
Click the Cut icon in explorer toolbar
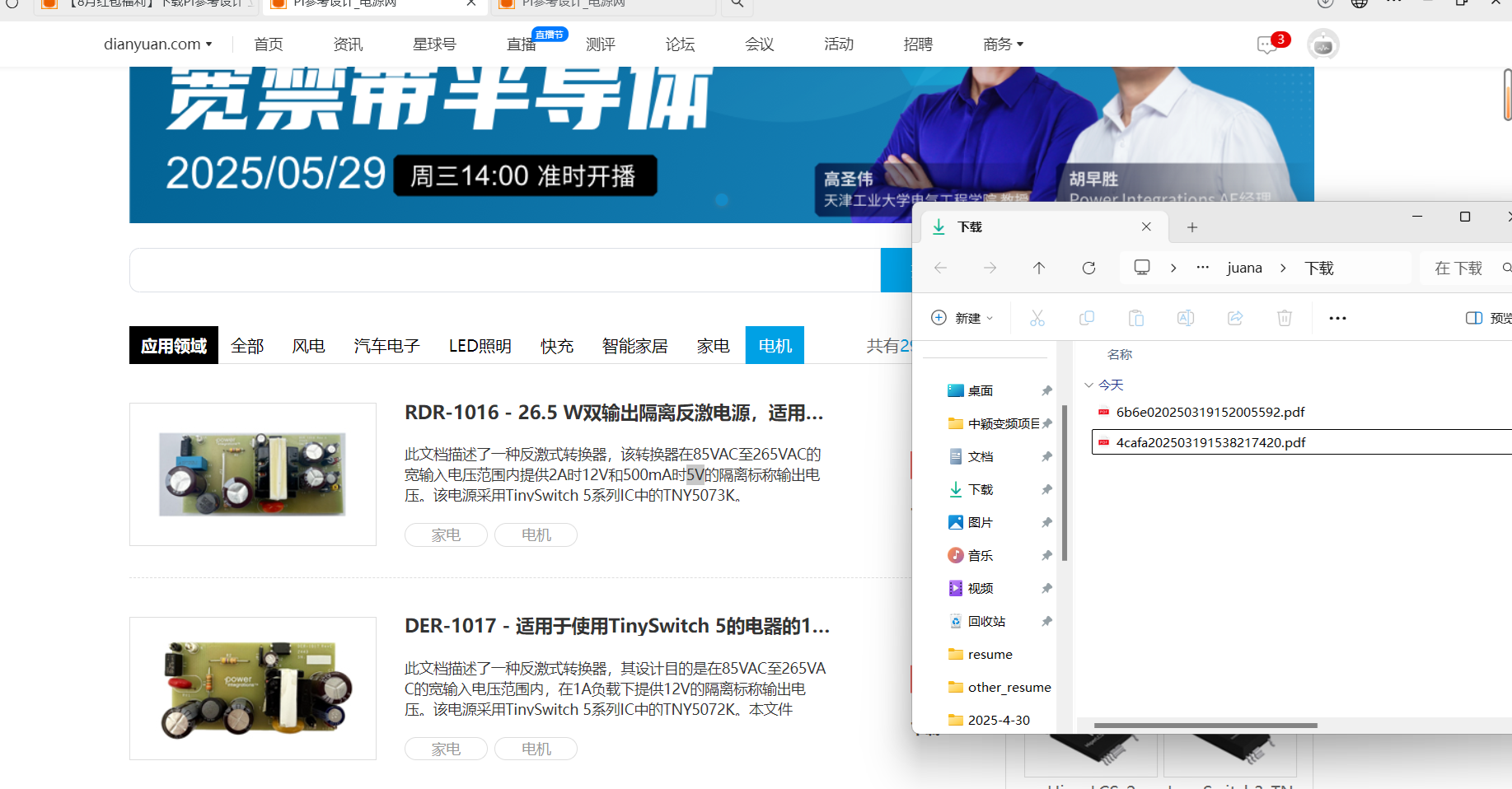click(1037, 318)
